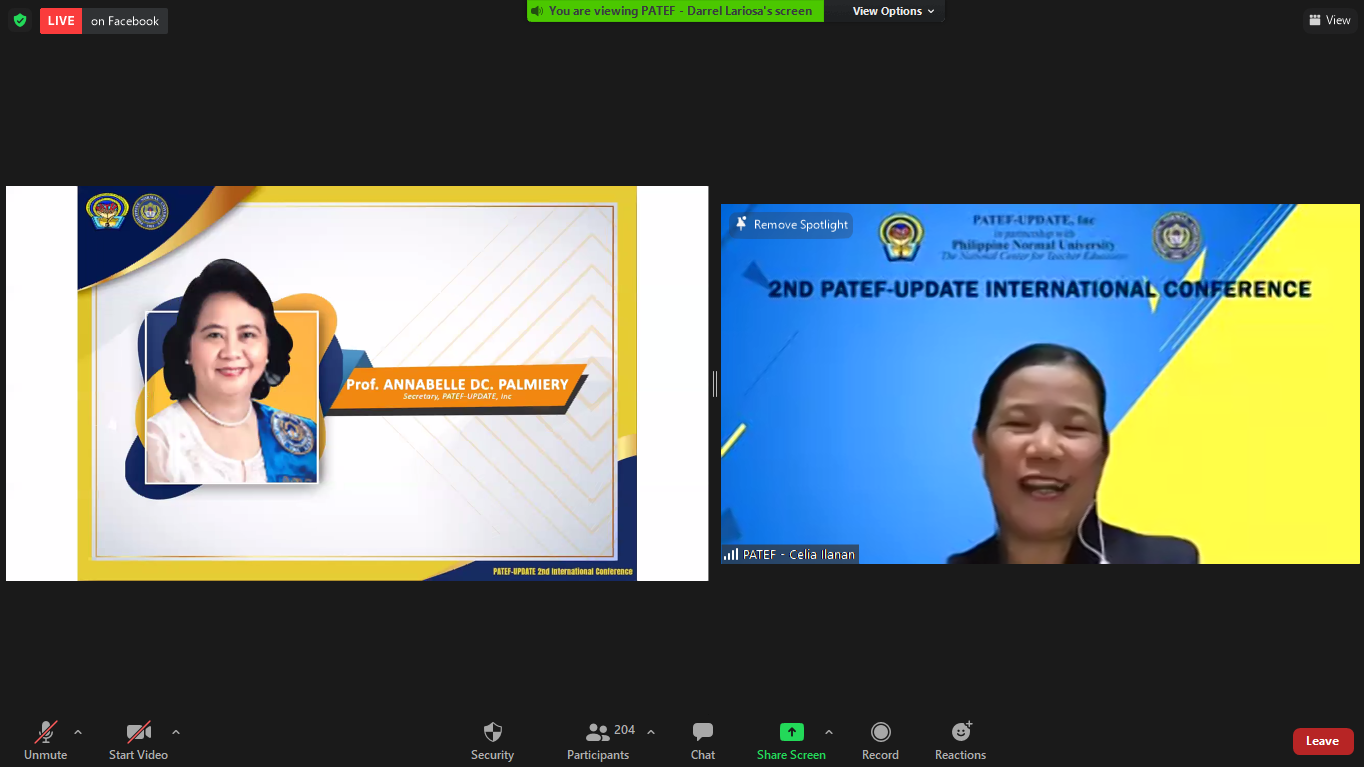Start recording with the Record icon

click(880, 732)
